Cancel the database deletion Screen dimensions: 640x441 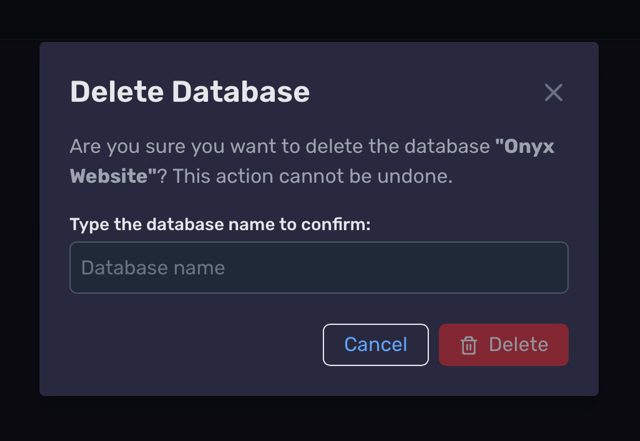point(376,345)
